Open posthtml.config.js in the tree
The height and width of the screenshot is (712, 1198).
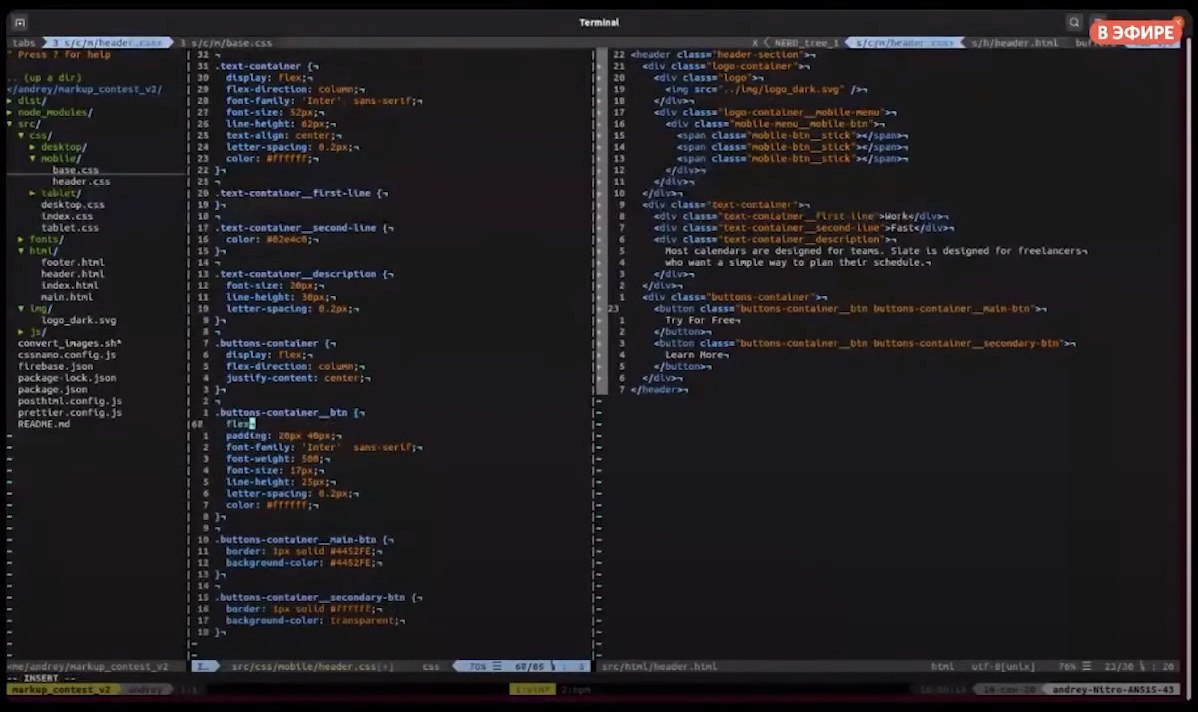pyautogui.click(x=70, y=401)
